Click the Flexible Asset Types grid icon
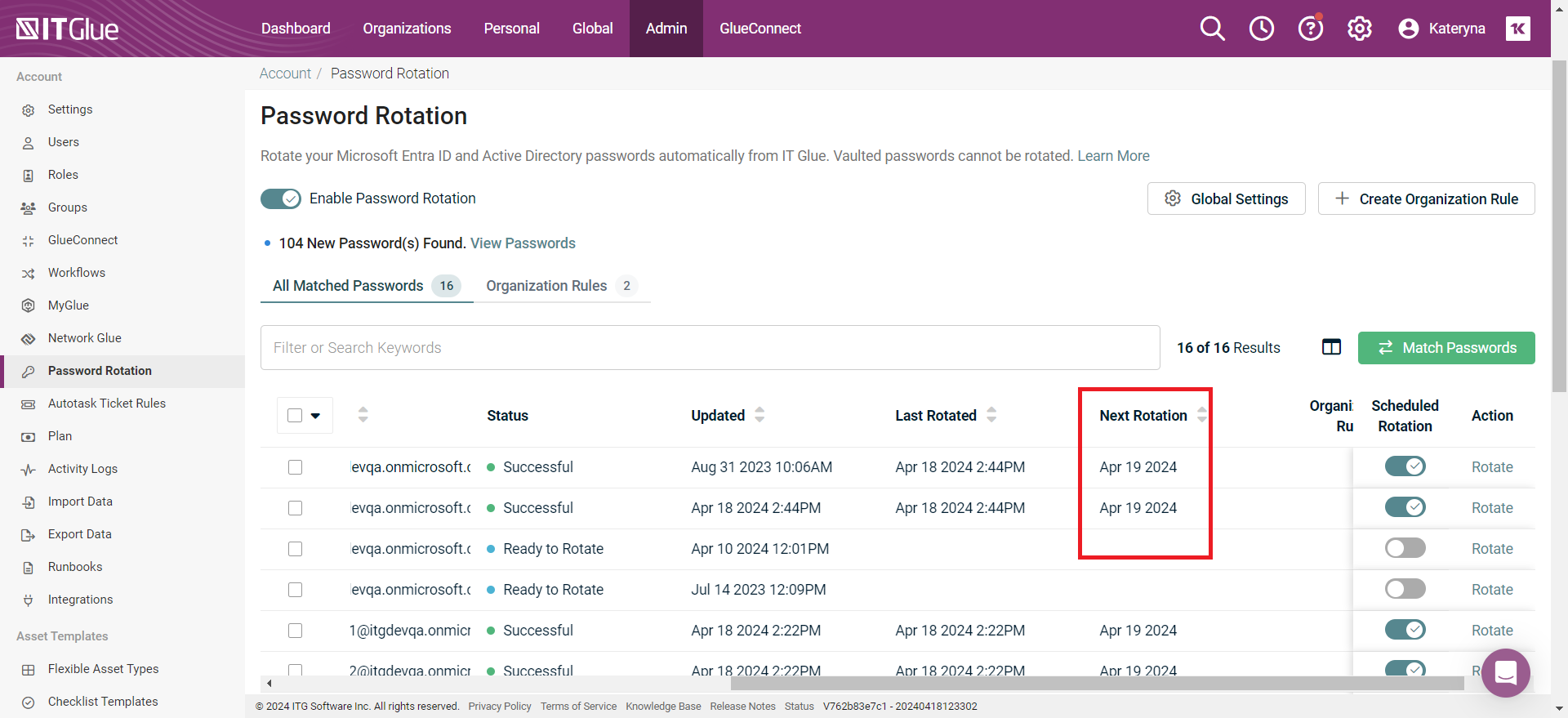This screenshot has width=1568, height=718. click(29, 669)
